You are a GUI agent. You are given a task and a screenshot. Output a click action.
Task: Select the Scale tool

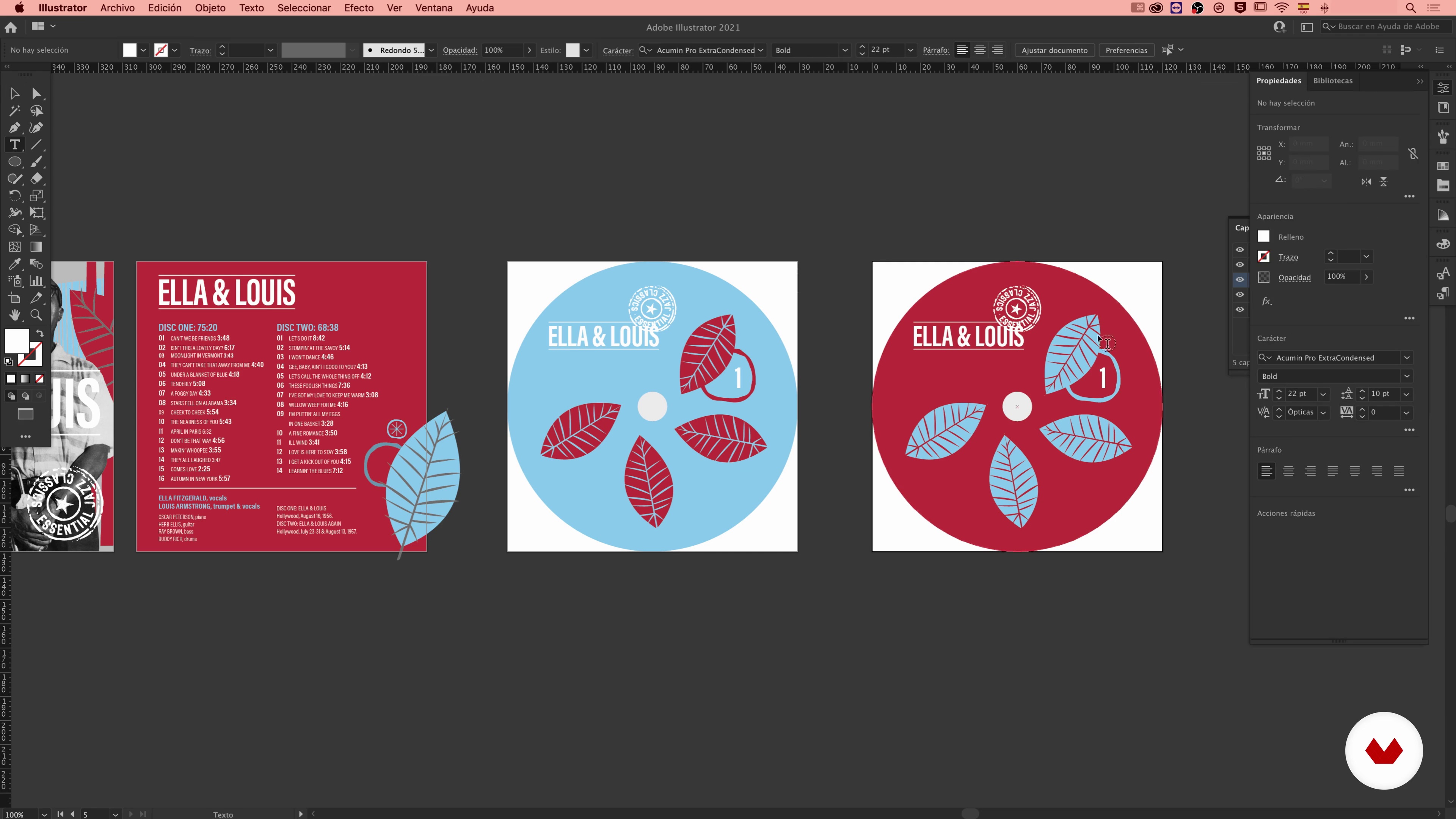click(36, 196)
